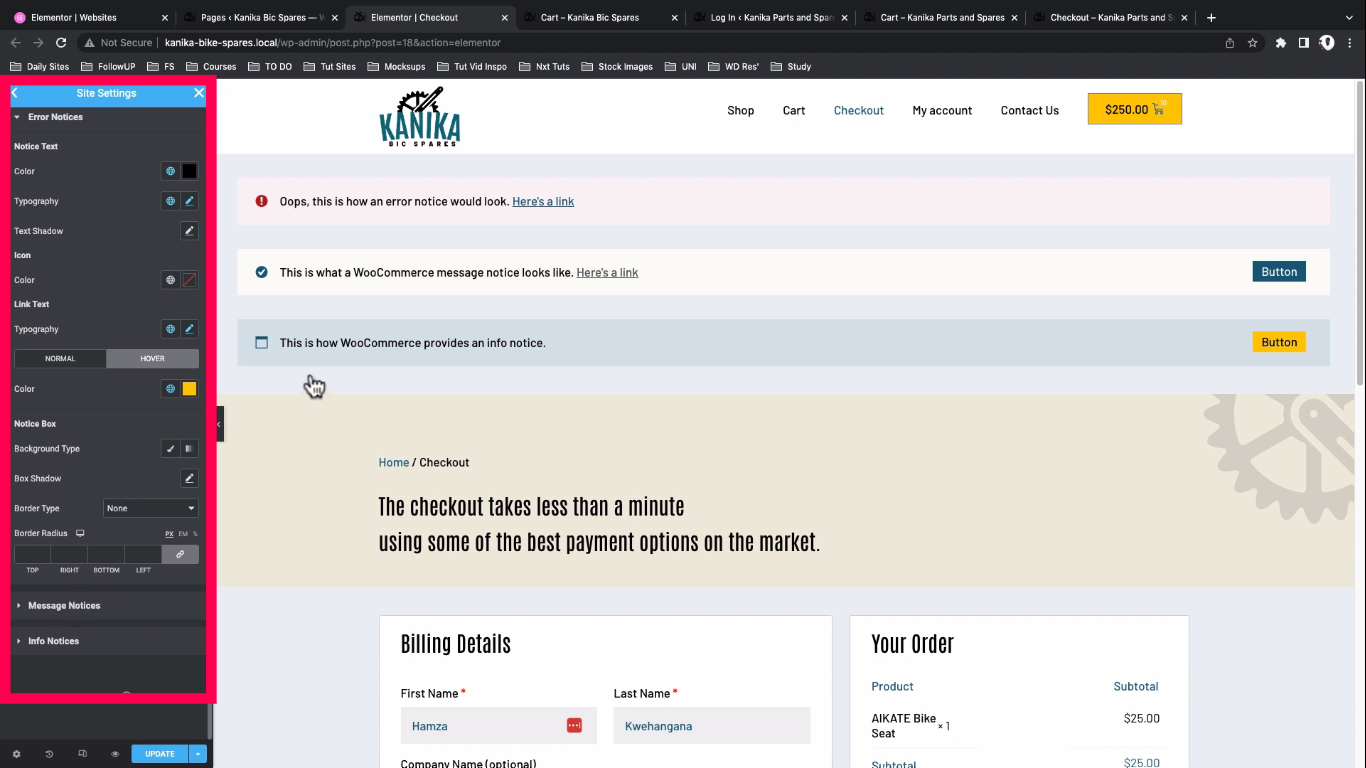Click the Last Name field

712,726
